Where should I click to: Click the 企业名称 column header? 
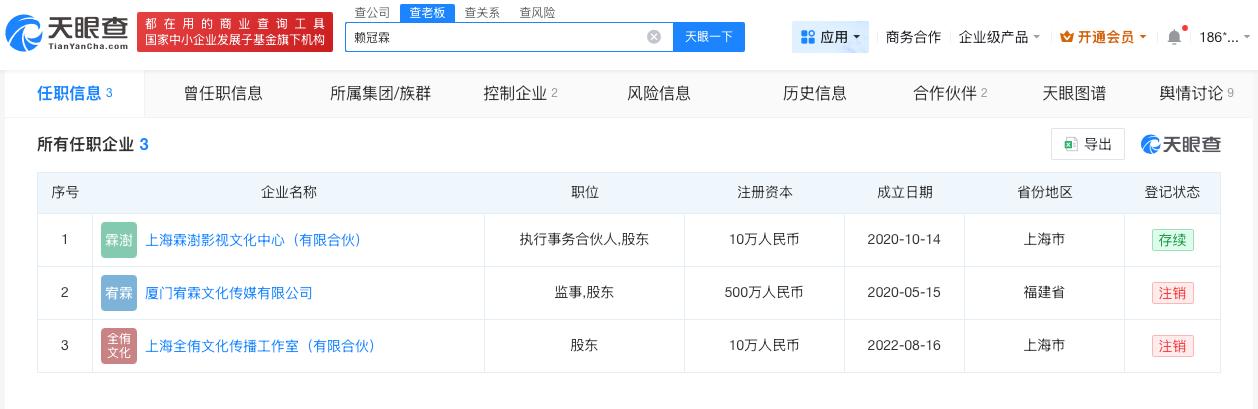tap(289, 192)
